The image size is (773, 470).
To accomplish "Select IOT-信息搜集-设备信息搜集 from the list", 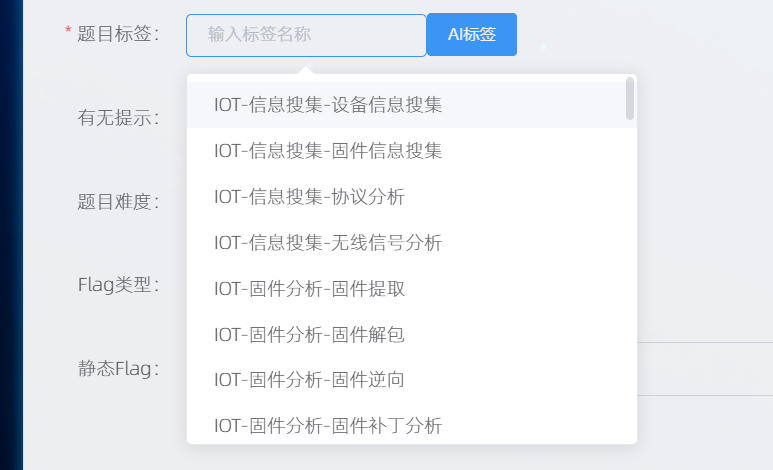I will click(328, 105).
